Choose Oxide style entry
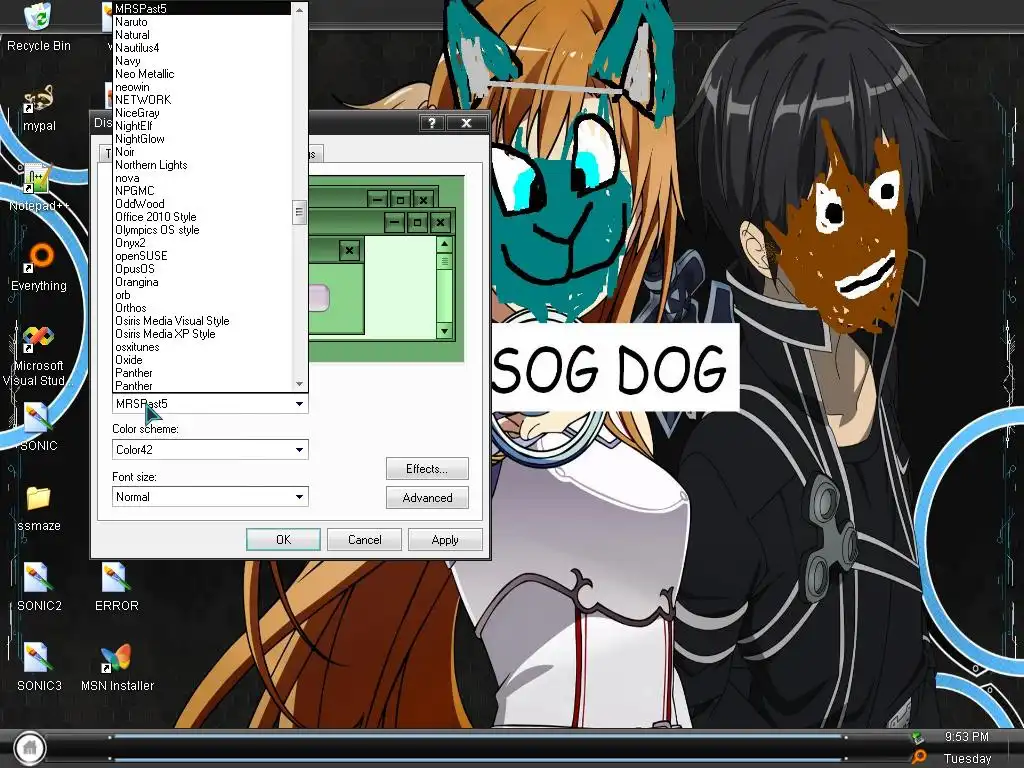 [x=202, y=360]
